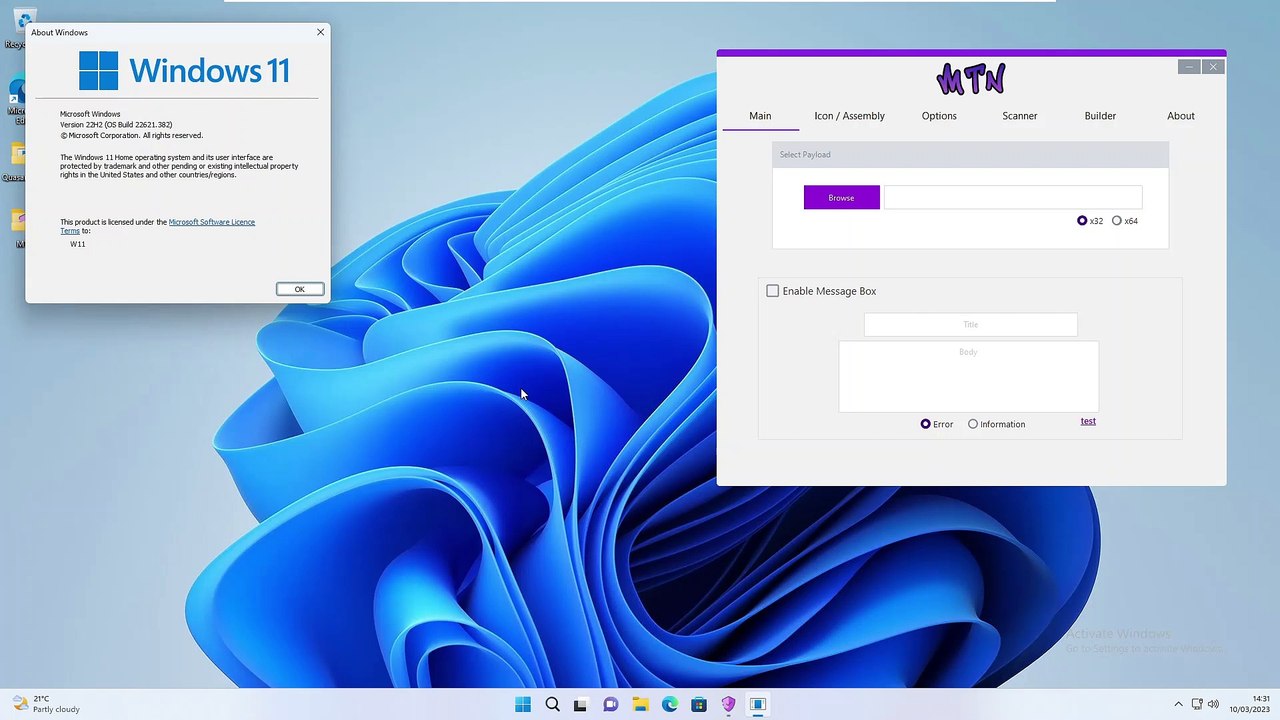Open the Start menu on taskbar
1280x720 pixels.
click(523, 704)
